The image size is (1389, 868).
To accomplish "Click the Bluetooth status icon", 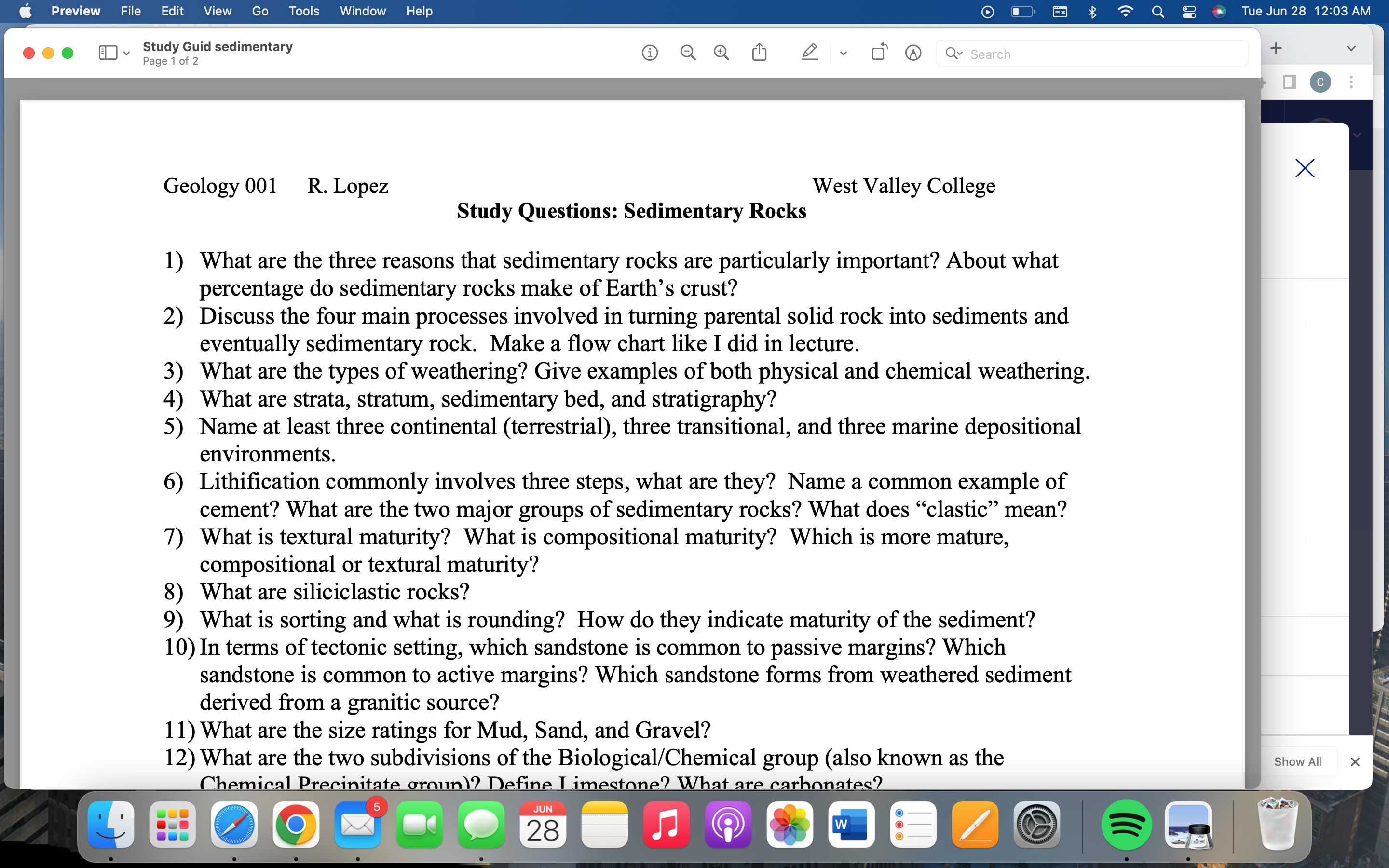I will click(1092, 12).
